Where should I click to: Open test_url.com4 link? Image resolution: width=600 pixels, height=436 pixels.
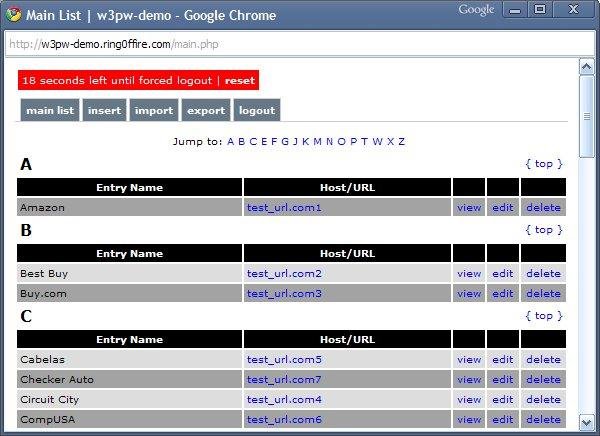tap(284, 400)
